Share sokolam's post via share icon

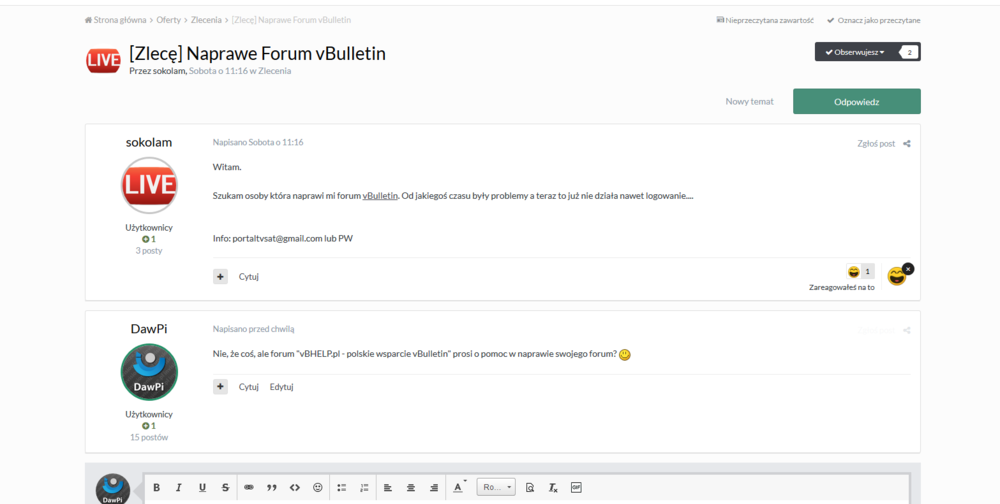tap(907, 144)
